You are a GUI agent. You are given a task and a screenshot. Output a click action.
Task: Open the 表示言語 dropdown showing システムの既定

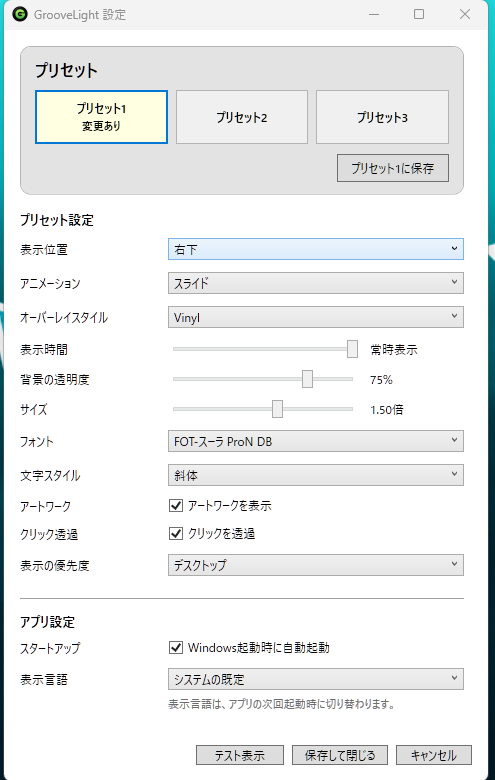316,679
